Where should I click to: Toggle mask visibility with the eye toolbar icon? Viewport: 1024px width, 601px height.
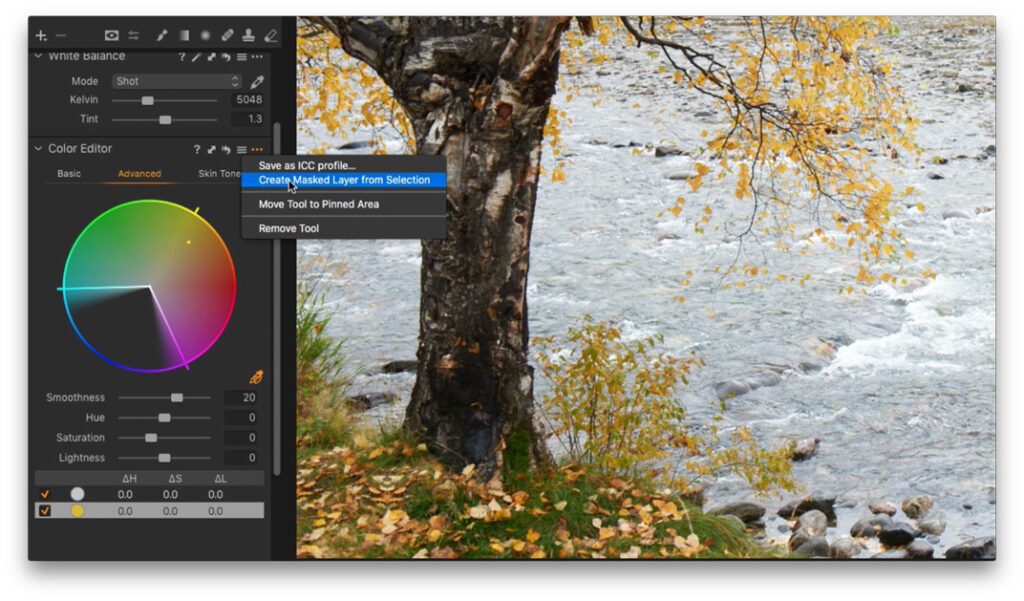(x=111, y=34)
